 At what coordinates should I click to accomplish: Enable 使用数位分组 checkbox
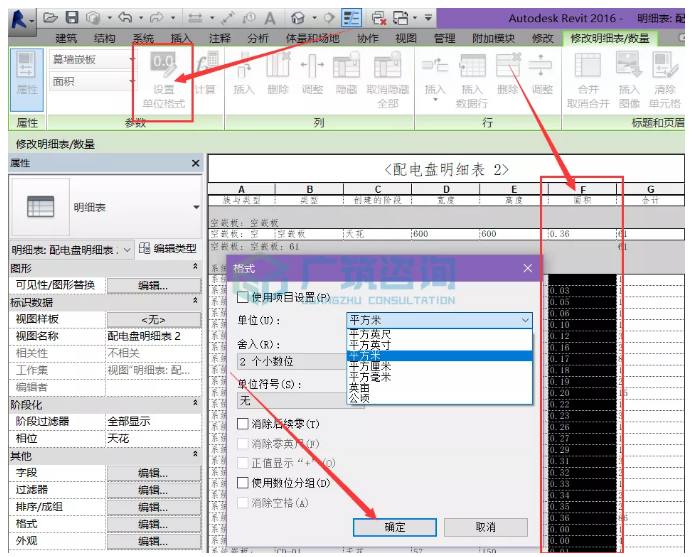click(x=243, y=483)
